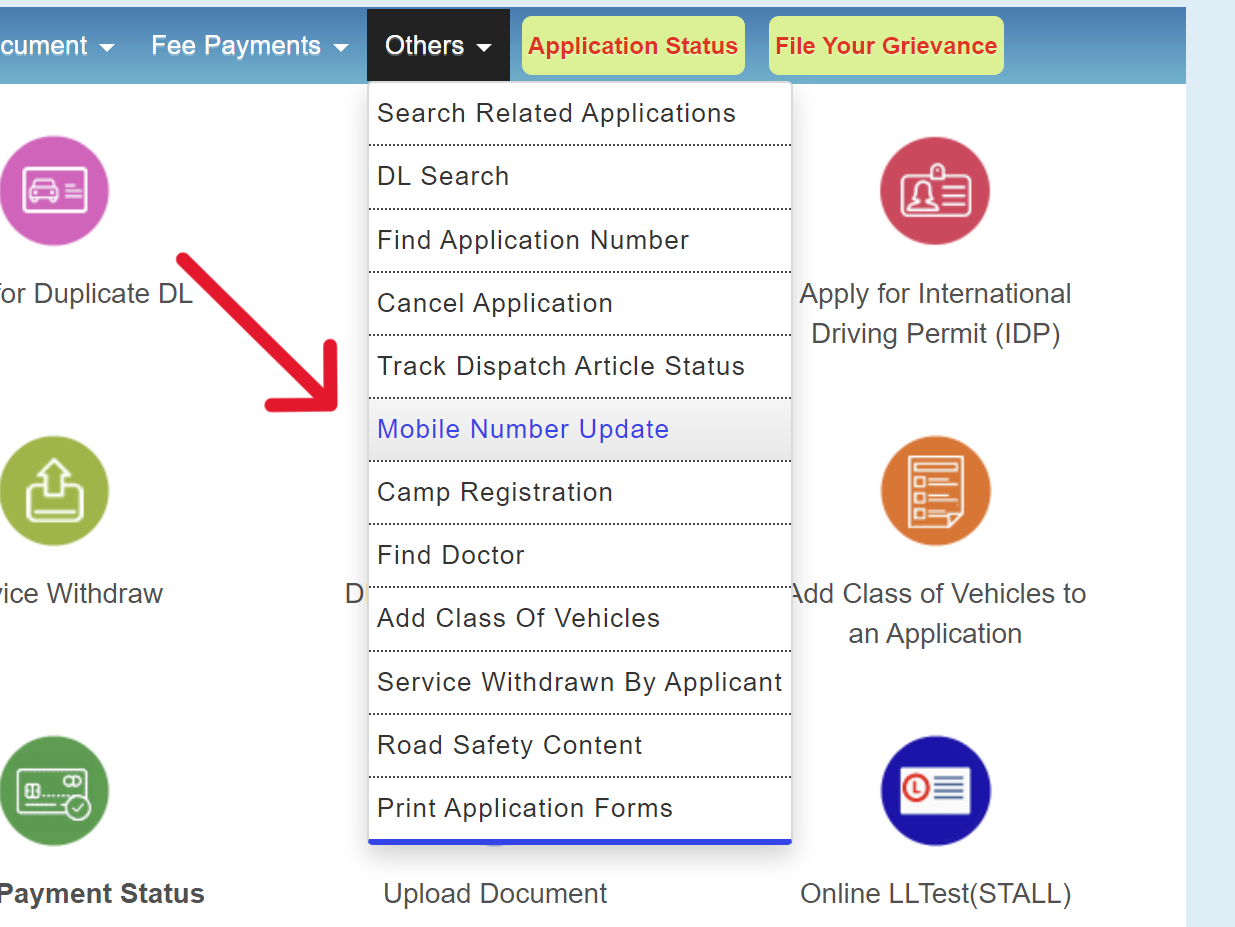Select Mobile Number Update from the menu
This screenshot has height=927, width=1235.
[523, 429]
